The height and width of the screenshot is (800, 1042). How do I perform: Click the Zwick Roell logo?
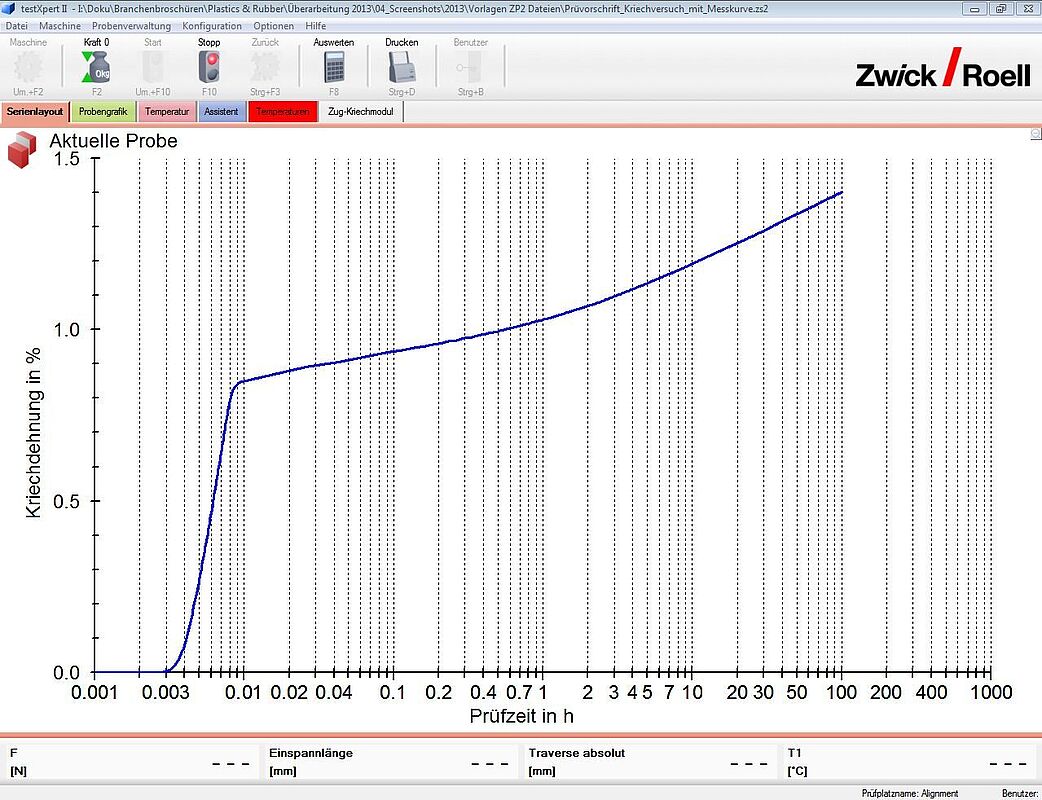pyautogui.click(x=943, y=68)
